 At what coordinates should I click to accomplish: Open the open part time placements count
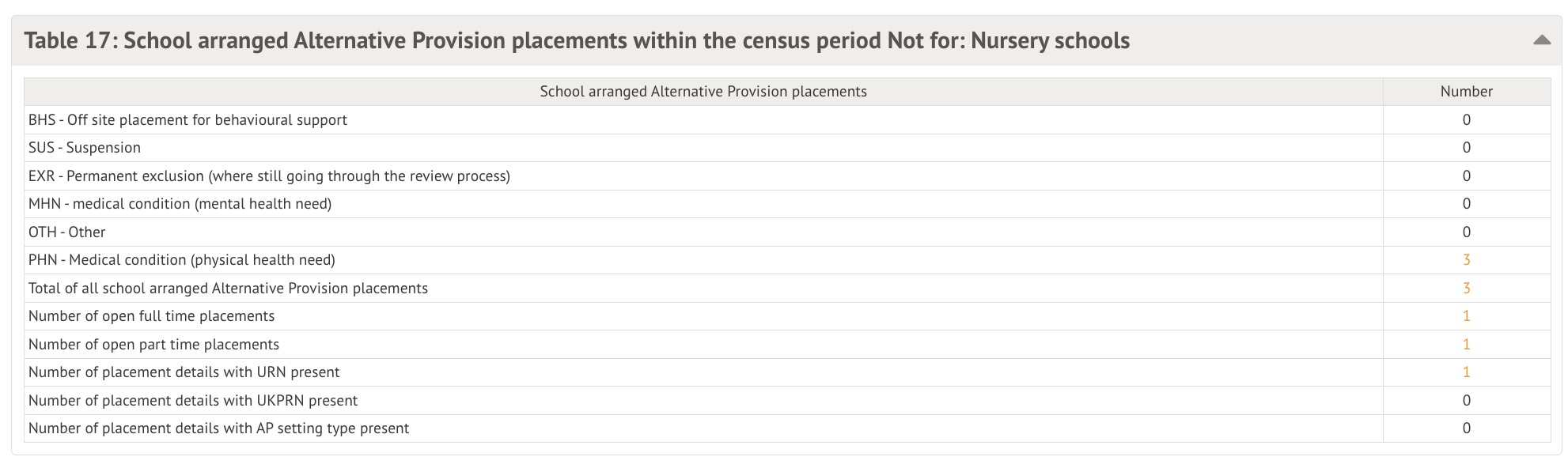[1466, 345]
